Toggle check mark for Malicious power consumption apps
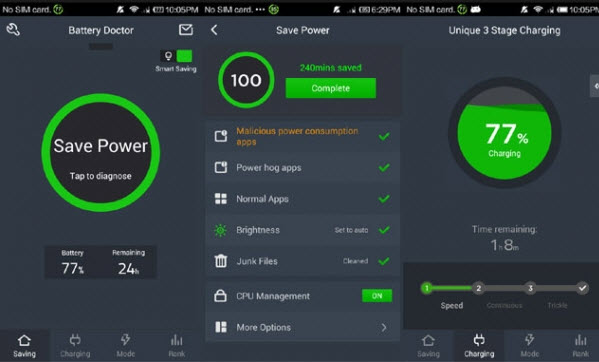The width and height of the screenshot is (599, 362). [384, 136]
